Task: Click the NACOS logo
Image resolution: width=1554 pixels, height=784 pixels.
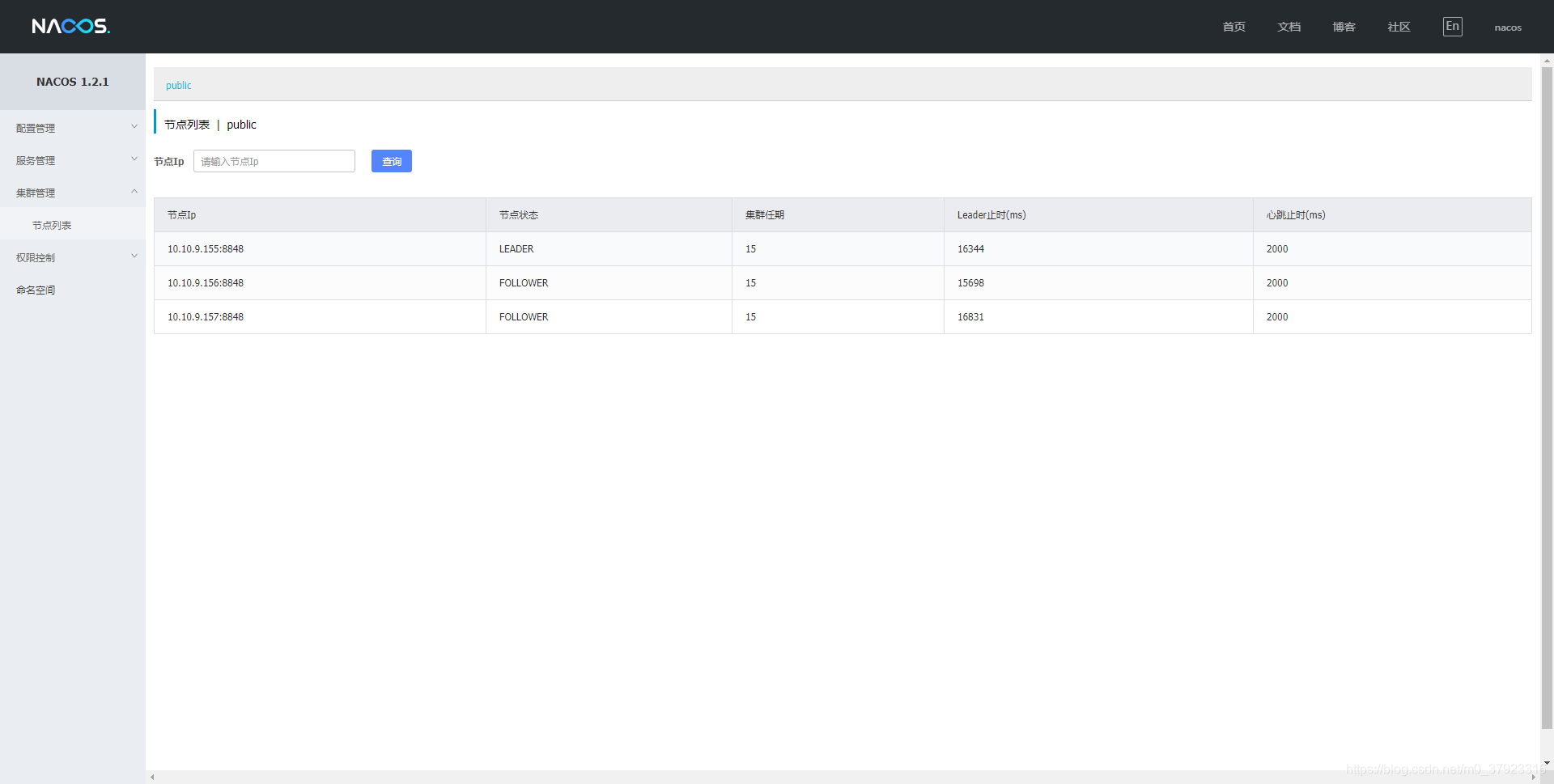Action: pyautogui.click(x=71, y=26)
